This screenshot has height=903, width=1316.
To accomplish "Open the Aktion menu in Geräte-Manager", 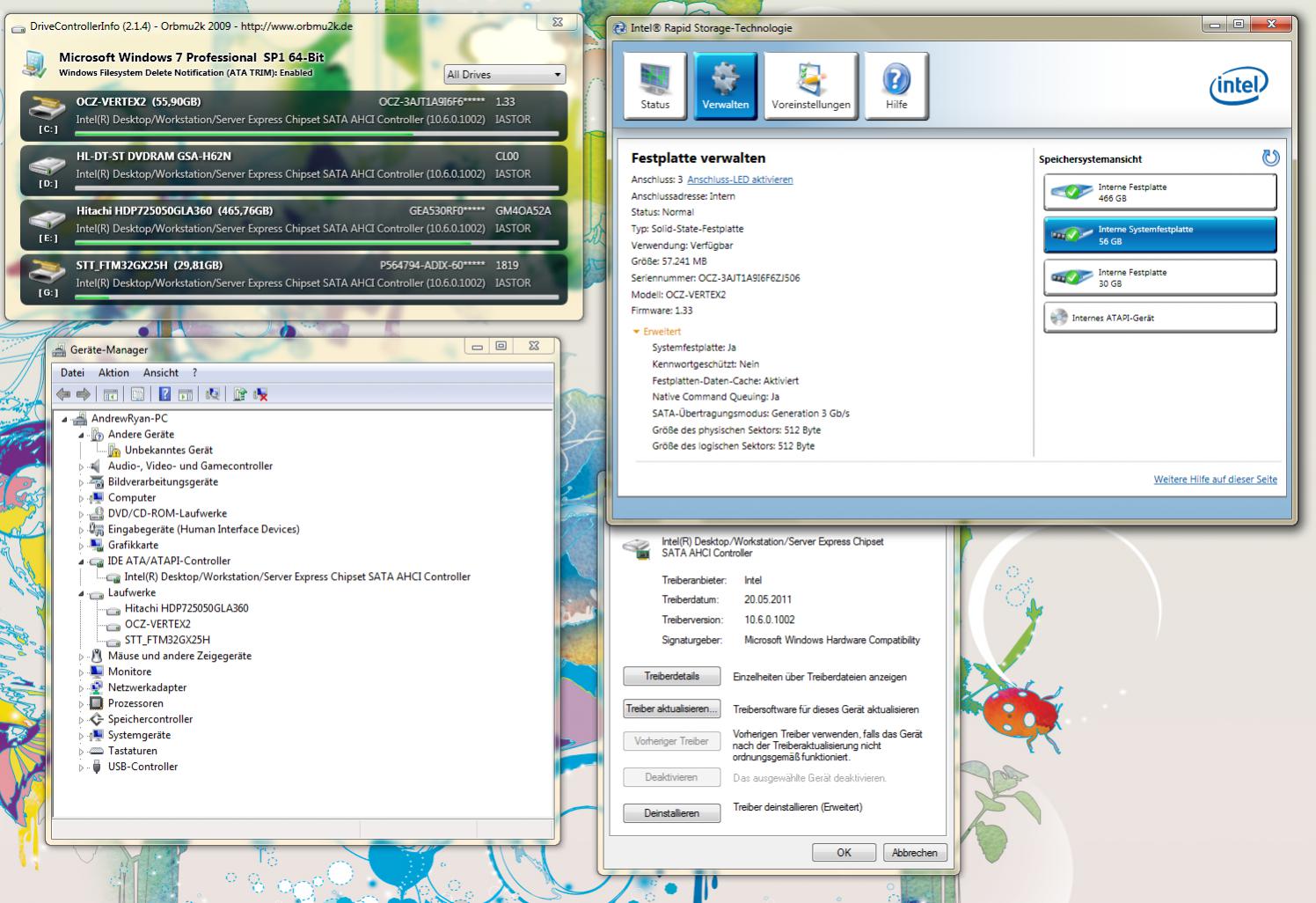I will pyautogui.click(x=113, y=373).
